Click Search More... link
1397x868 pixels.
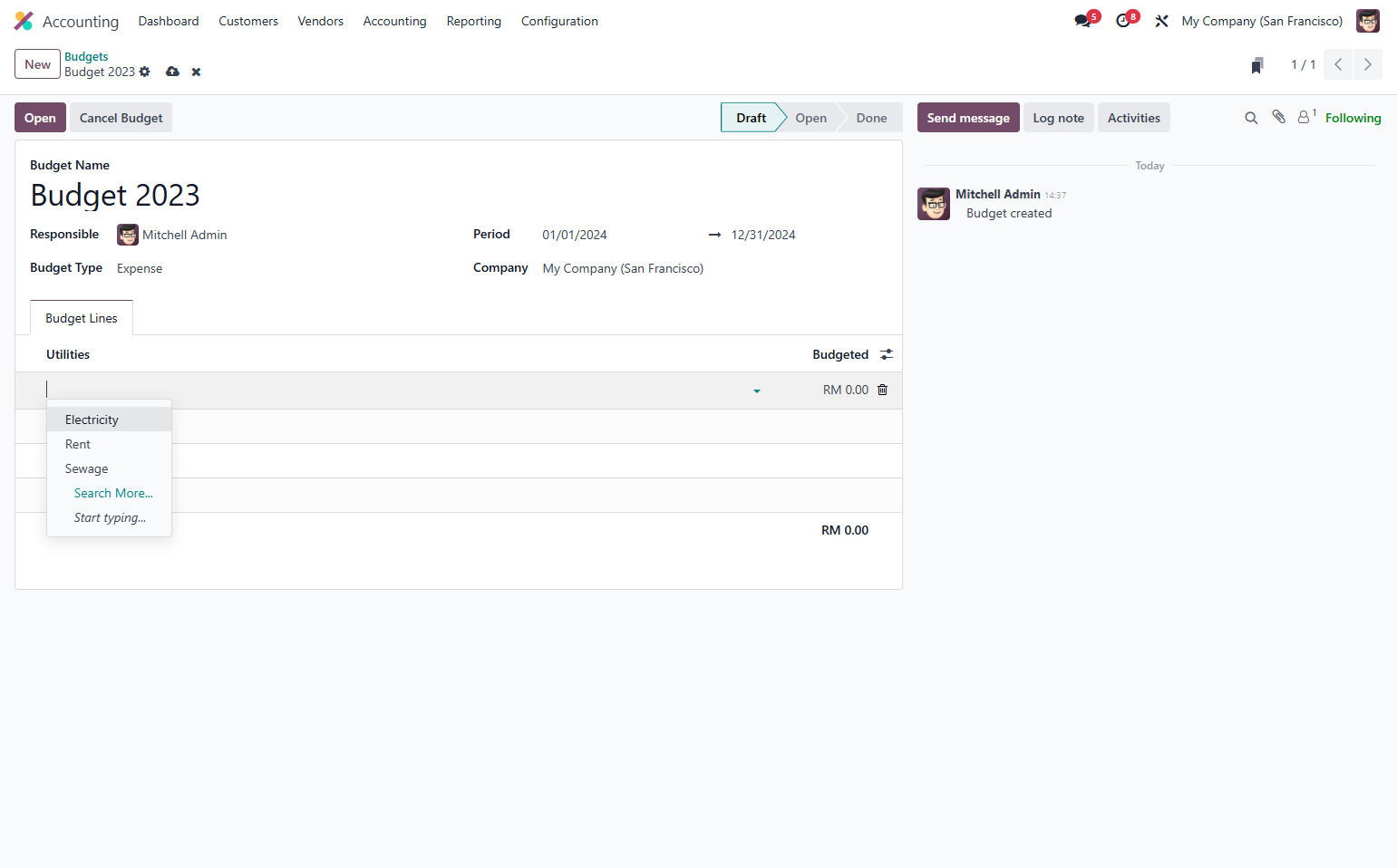(113, 493)
